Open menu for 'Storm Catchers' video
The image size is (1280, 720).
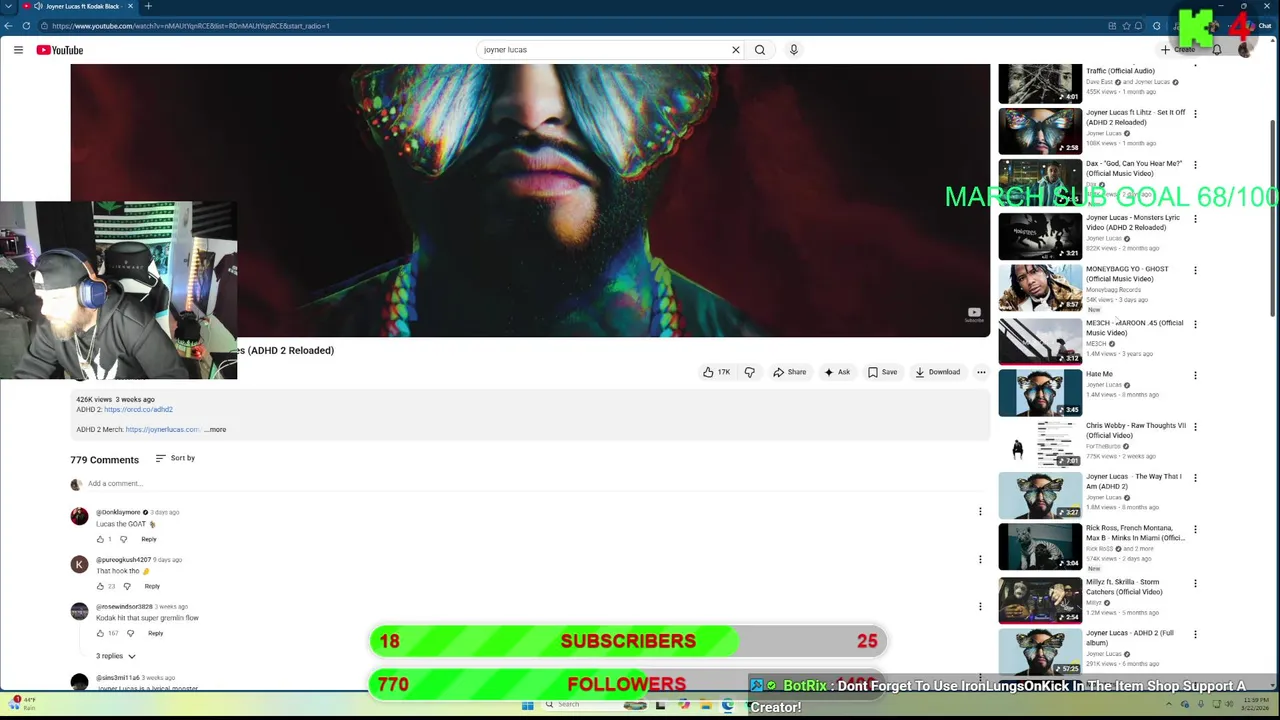[1195, 583]
